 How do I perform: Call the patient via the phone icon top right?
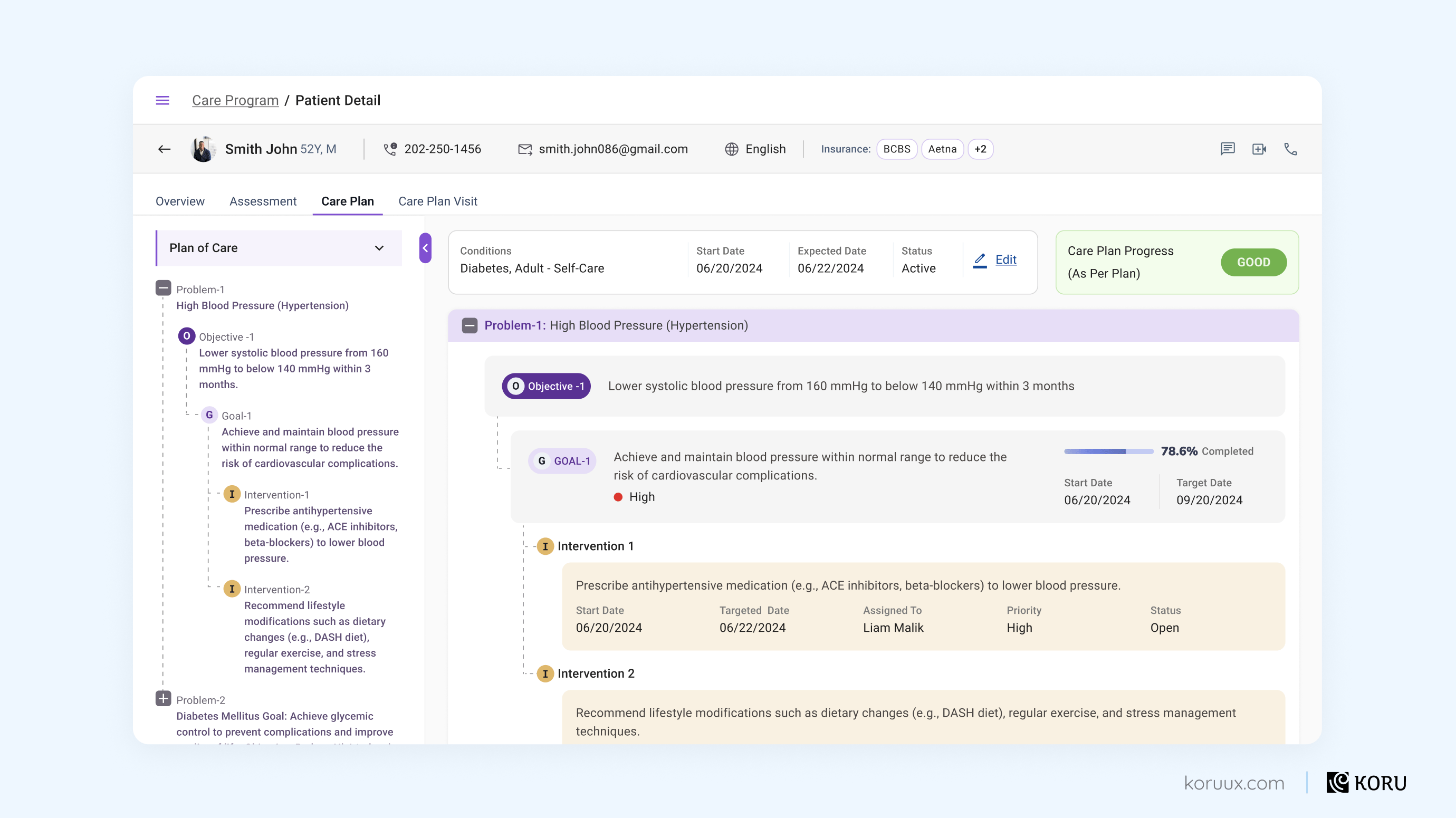[x=1291, y=149]
